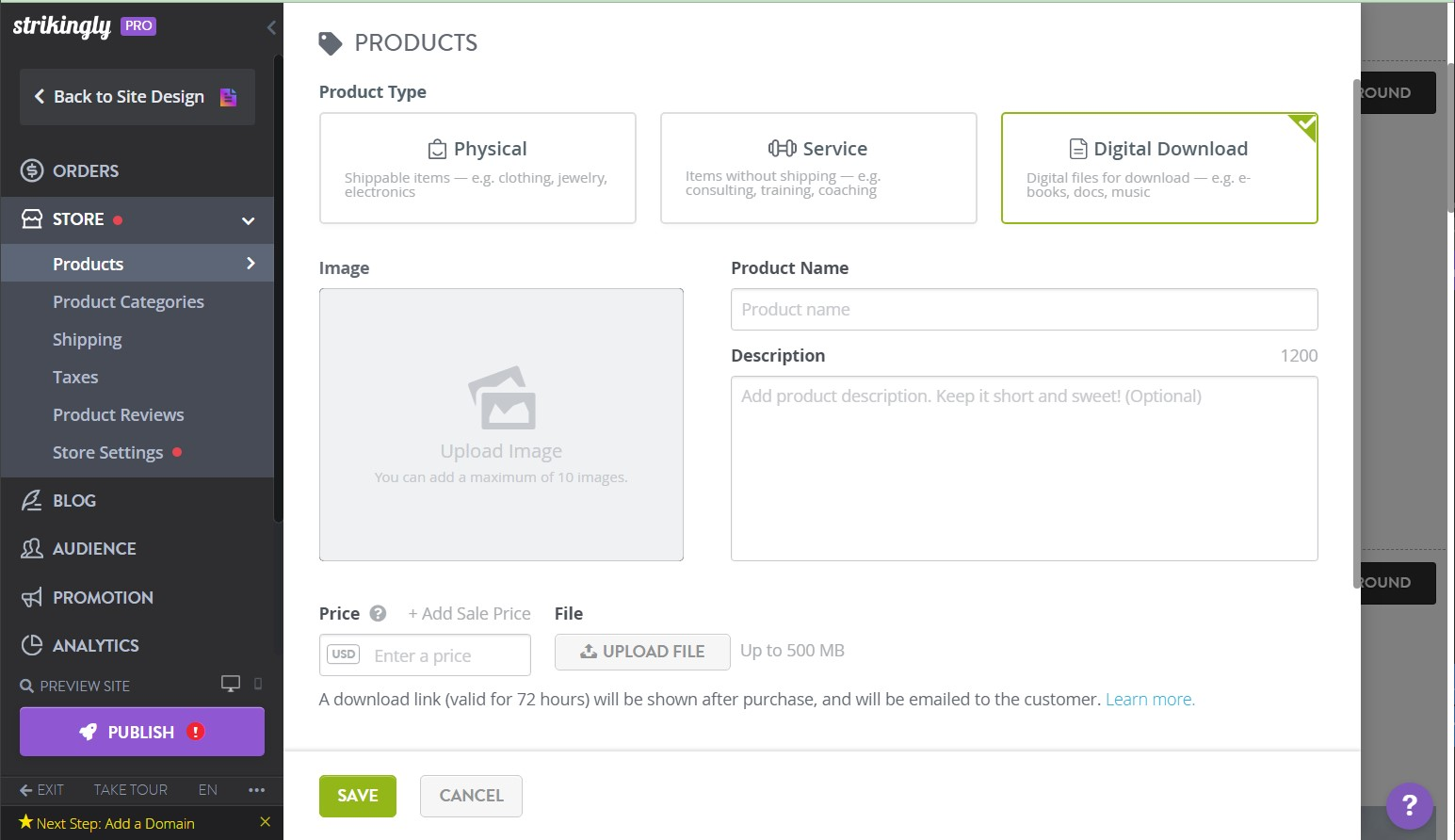Select the Service product type

tap(818, 168)
